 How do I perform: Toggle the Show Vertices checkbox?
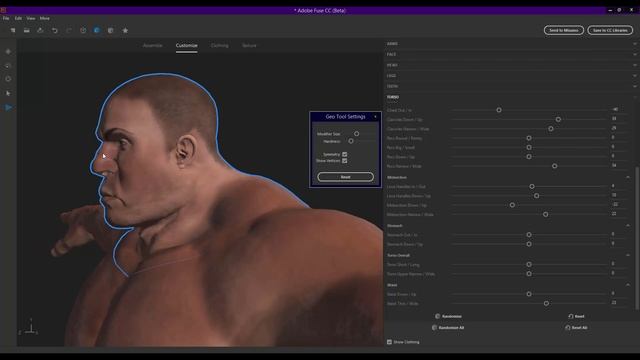click(344, 161)
